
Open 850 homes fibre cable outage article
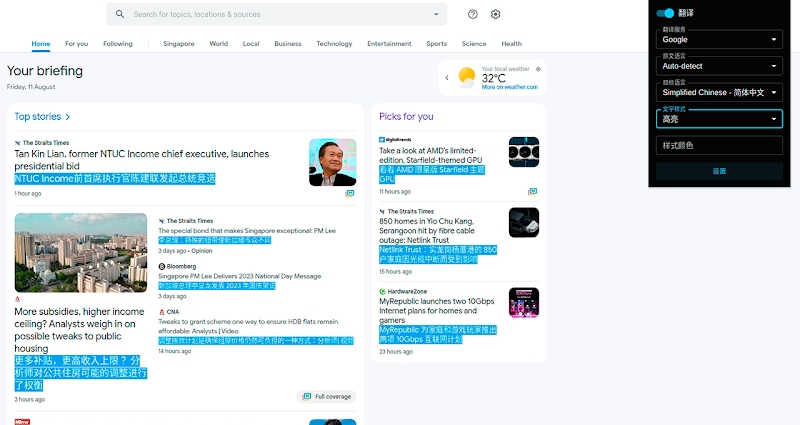click(427, 231)
